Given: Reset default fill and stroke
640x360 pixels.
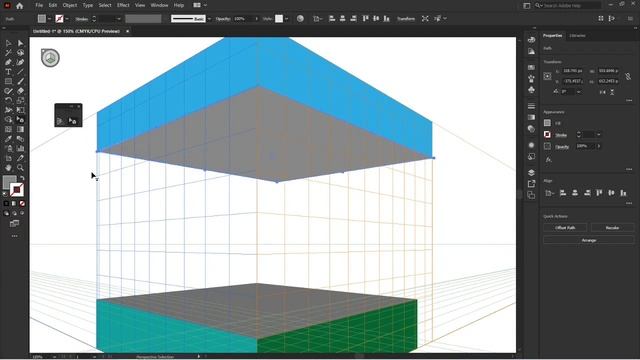Looking at the screenshot, I should point(5,194).
